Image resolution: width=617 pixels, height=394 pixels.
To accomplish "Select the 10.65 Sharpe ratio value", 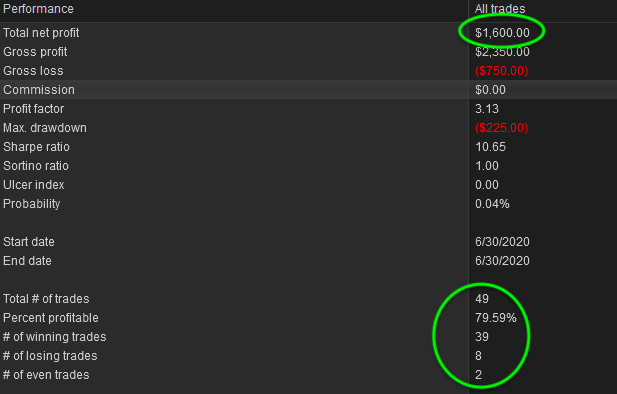I will click(490, 147).
